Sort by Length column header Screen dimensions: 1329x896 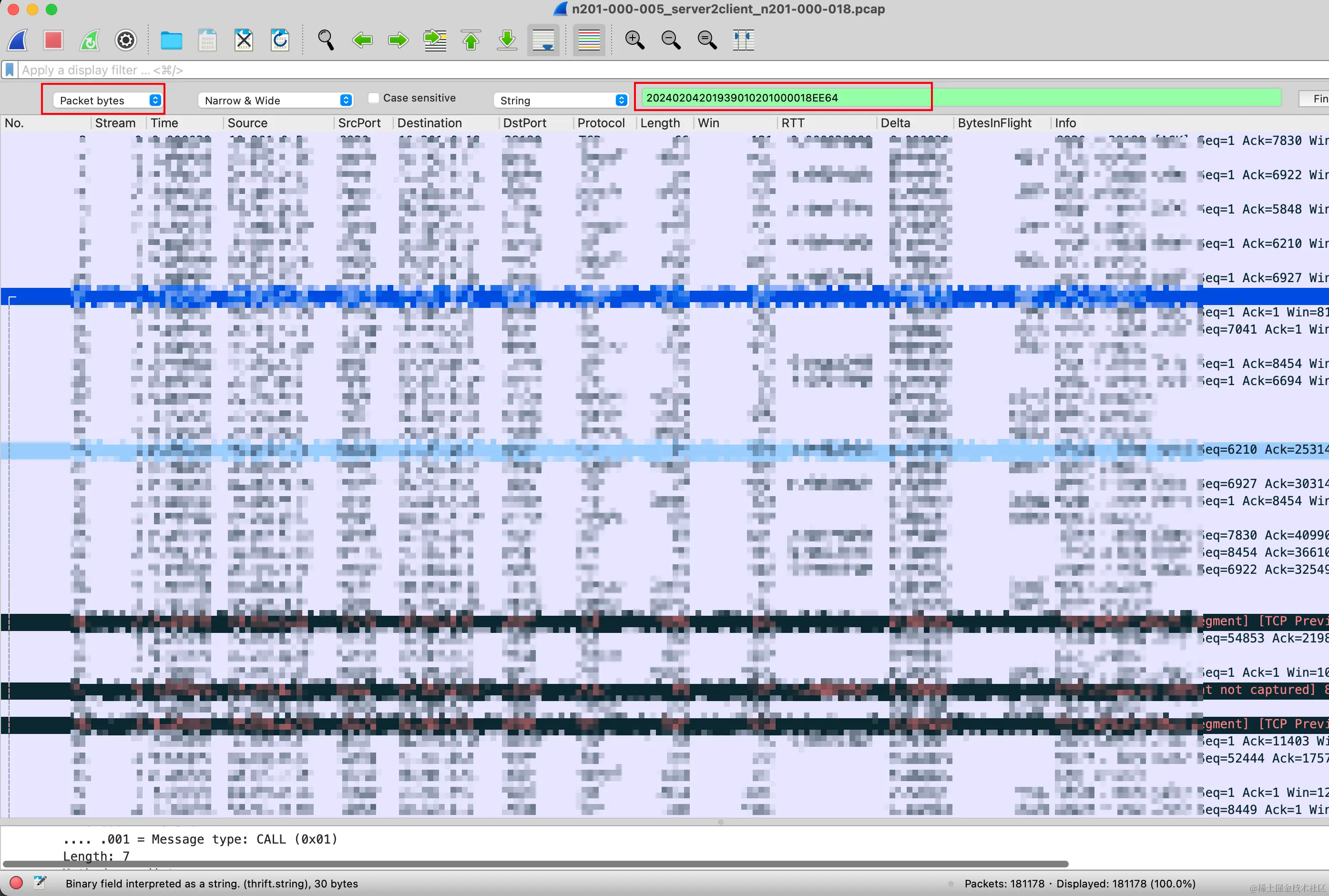coord(665,123)
